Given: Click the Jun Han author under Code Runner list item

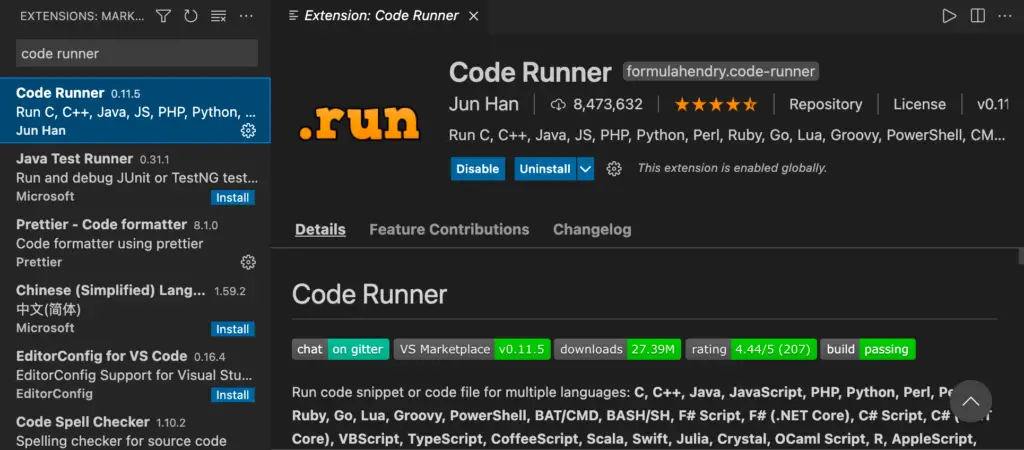Looking at the screenshot, I should tap(40, 131).
